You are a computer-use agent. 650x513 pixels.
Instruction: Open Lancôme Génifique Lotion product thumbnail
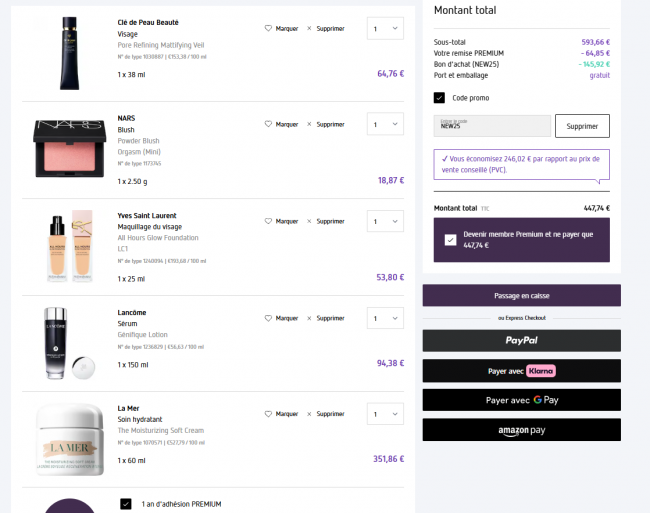[70, 343]
